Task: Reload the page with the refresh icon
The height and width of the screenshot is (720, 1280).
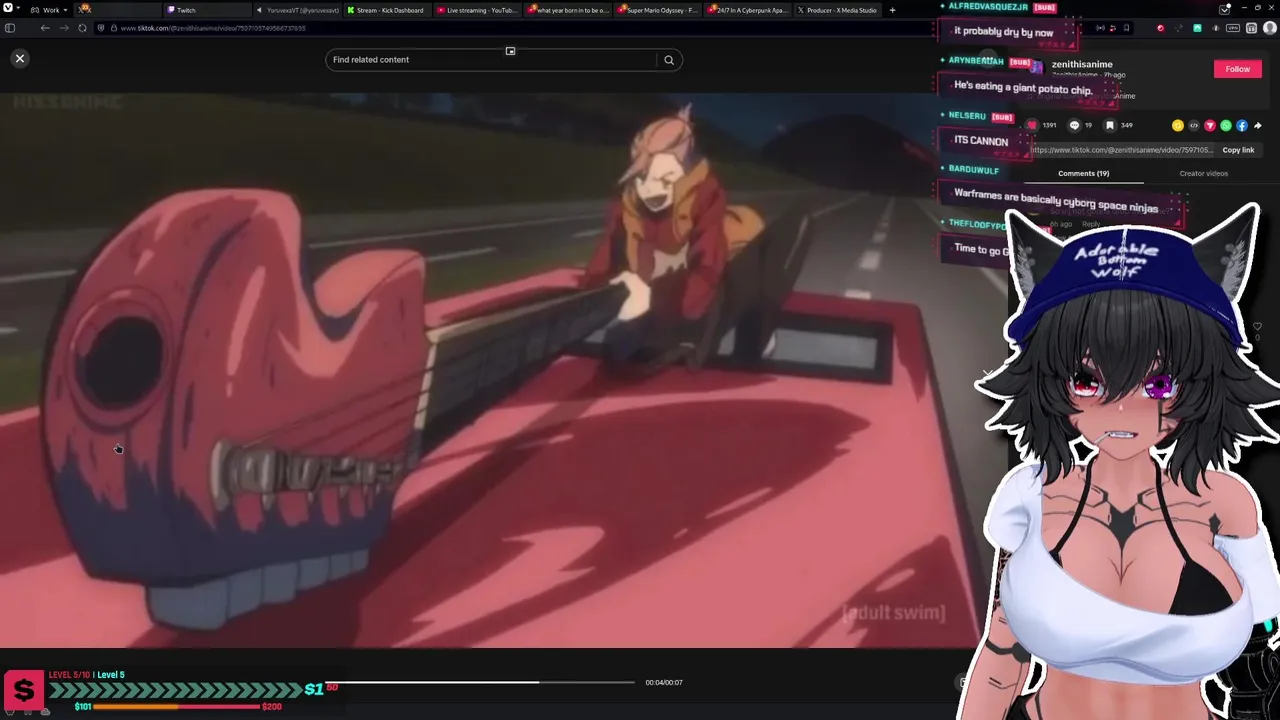Action: [x=82, y=28]
